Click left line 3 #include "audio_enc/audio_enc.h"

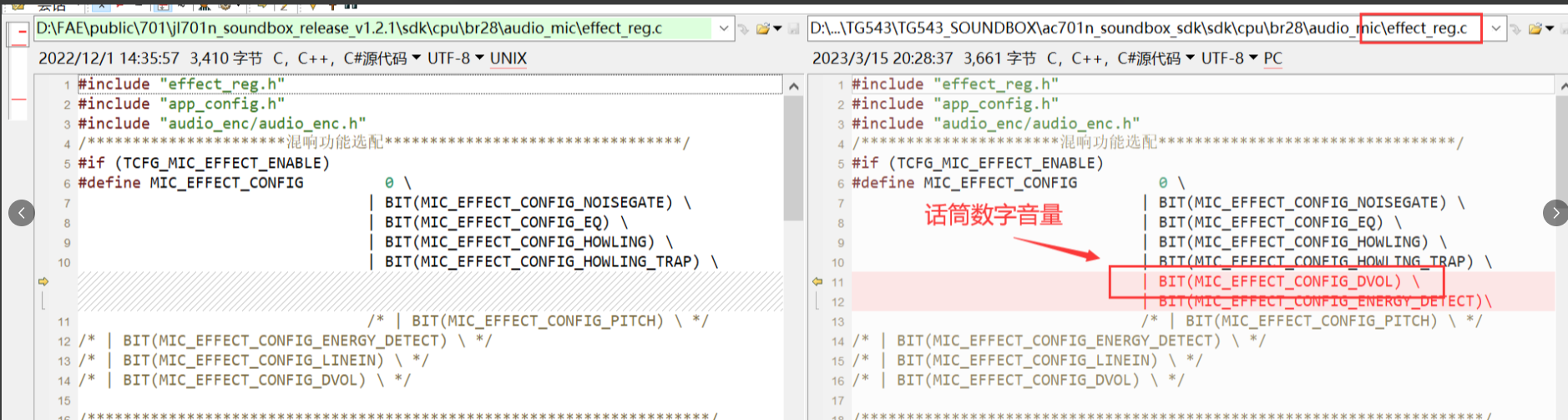point(222,124)
